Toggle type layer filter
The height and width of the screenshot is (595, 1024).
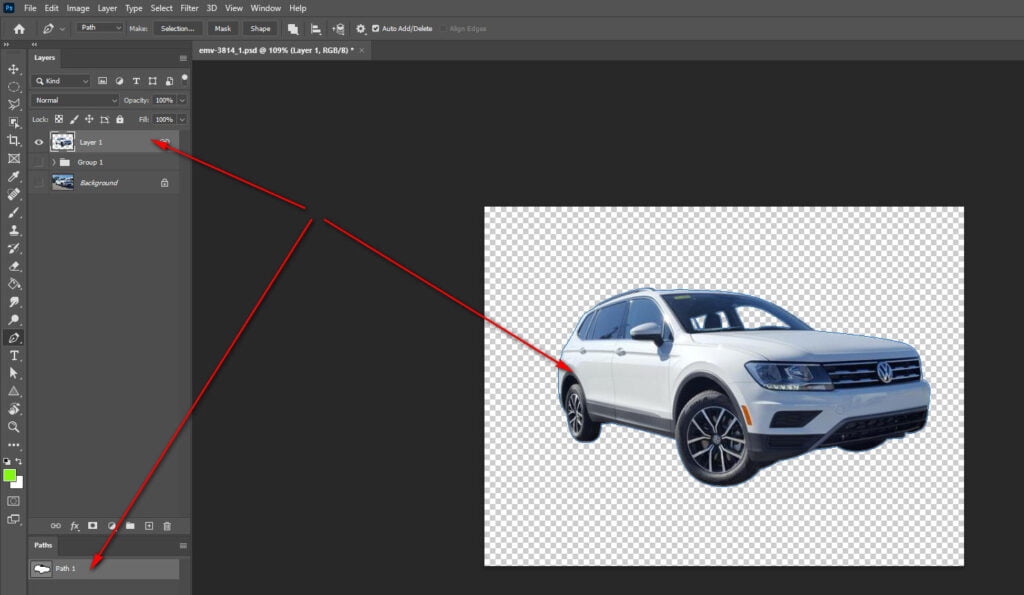coord(136,81)
